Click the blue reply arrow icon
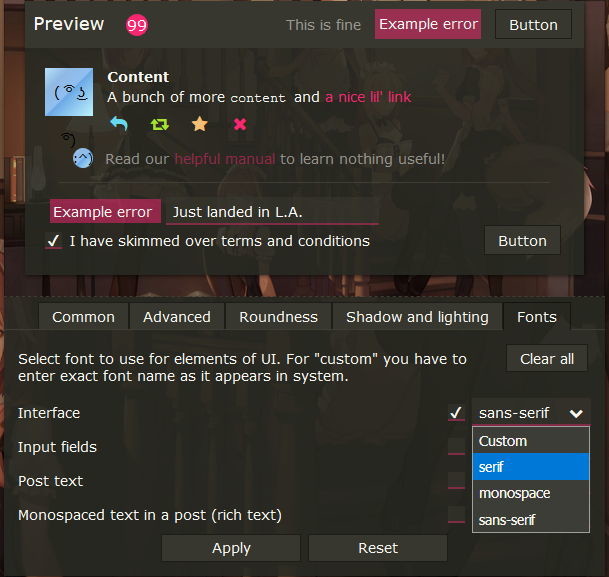The image size is (609, 577). click(x=119, y=124)
